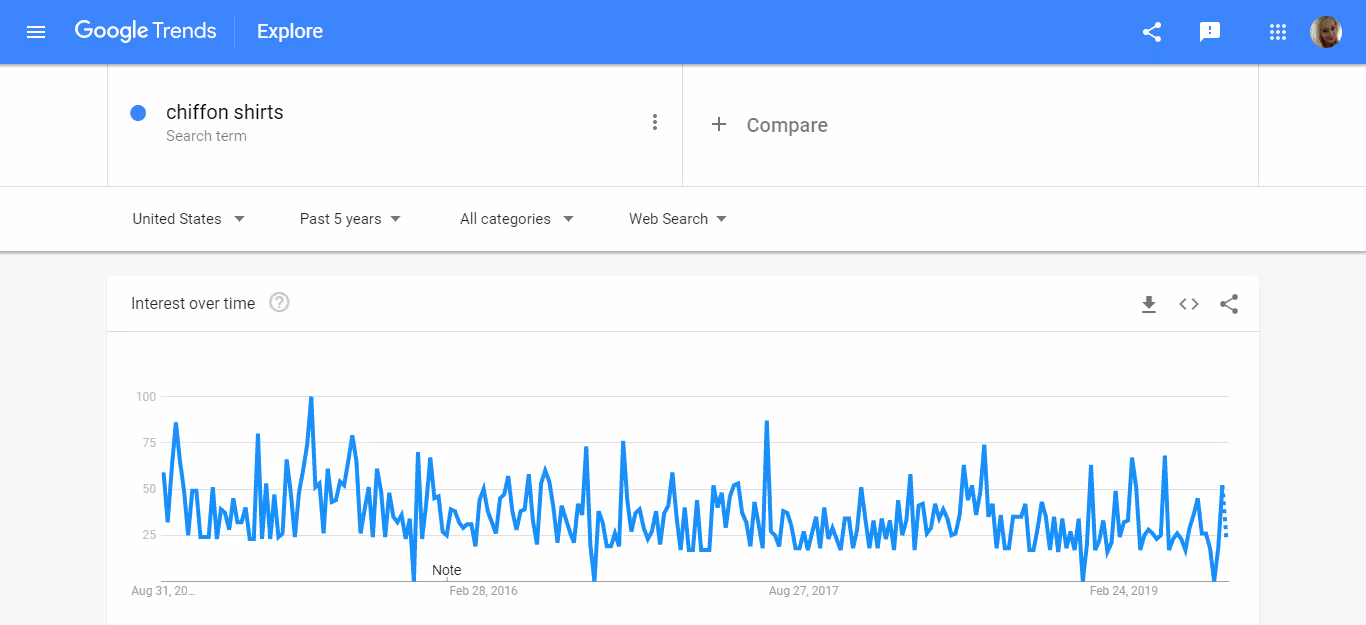Send feedback via the feedback icon

point(1210,31)
